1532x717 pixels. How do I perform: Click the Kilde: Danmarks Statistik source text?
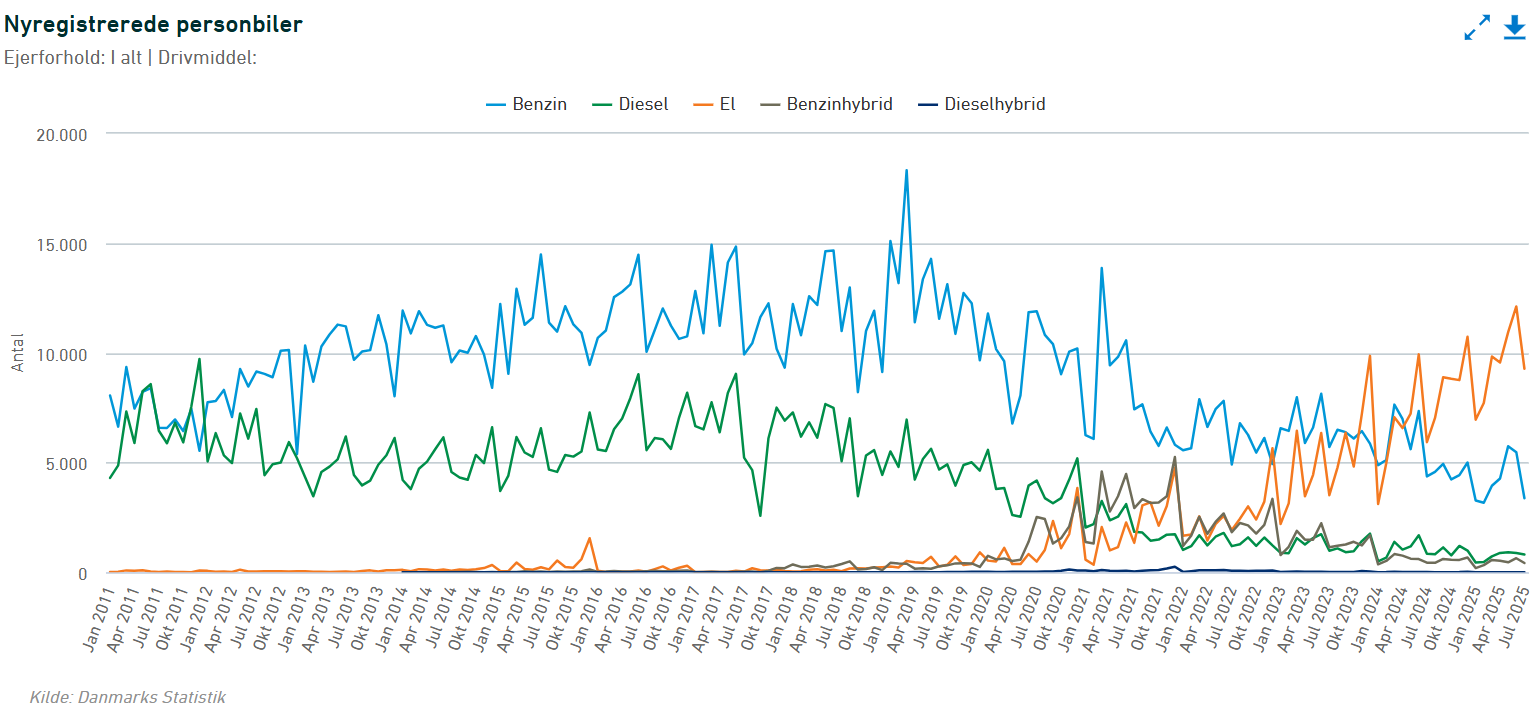(x=128, y=697)
